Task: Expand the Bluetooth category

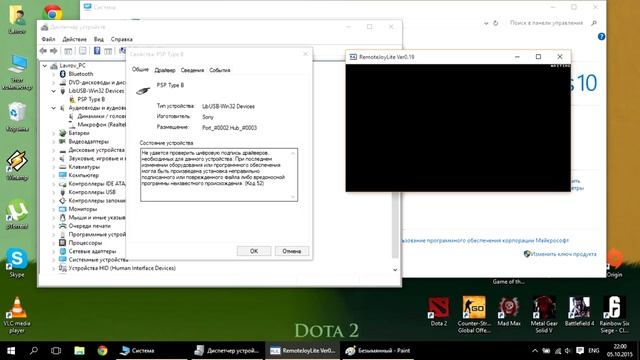Action: pos(53,74)
